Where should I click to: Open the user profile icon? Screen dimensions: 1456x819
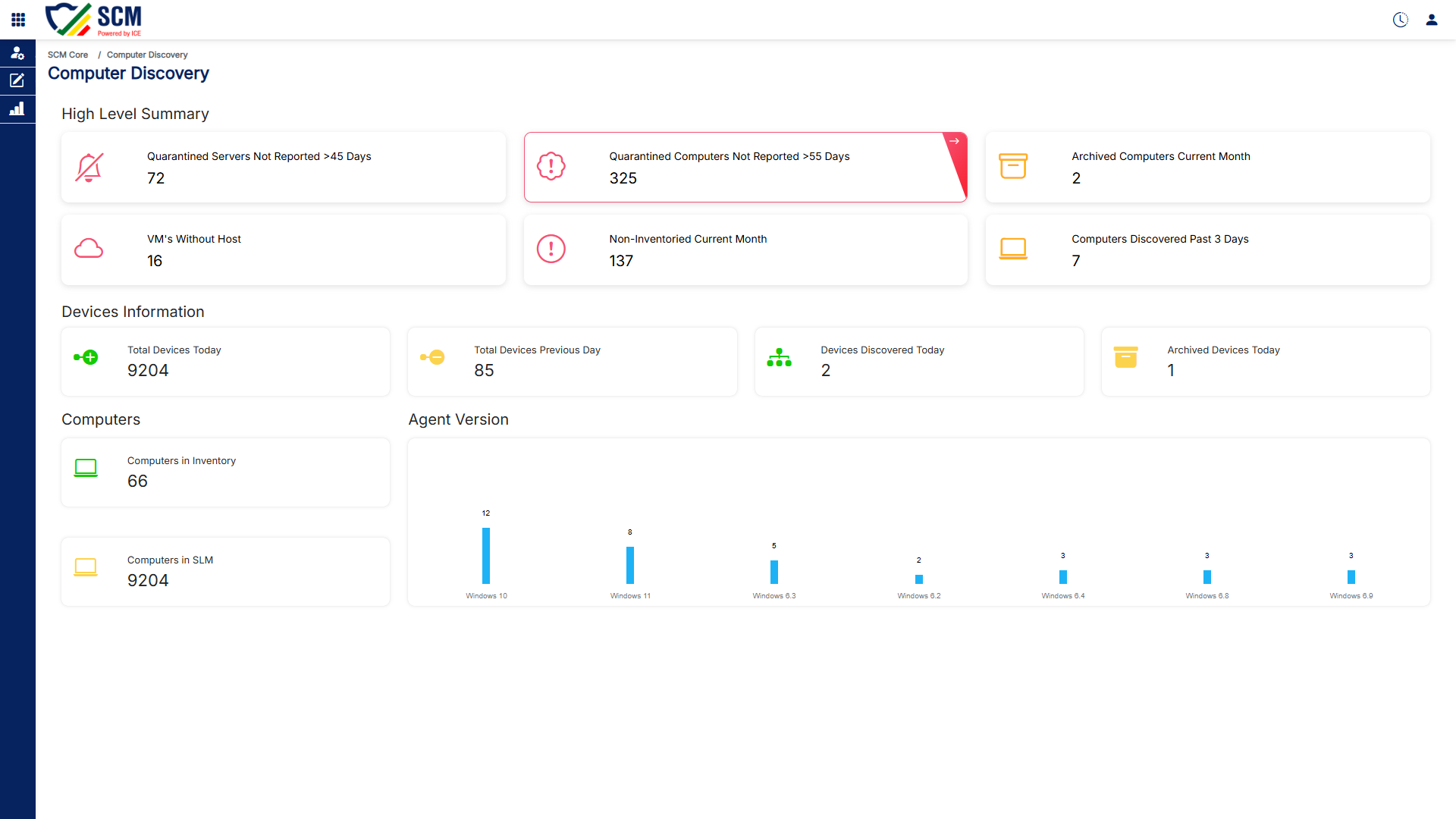(1432, 20)
